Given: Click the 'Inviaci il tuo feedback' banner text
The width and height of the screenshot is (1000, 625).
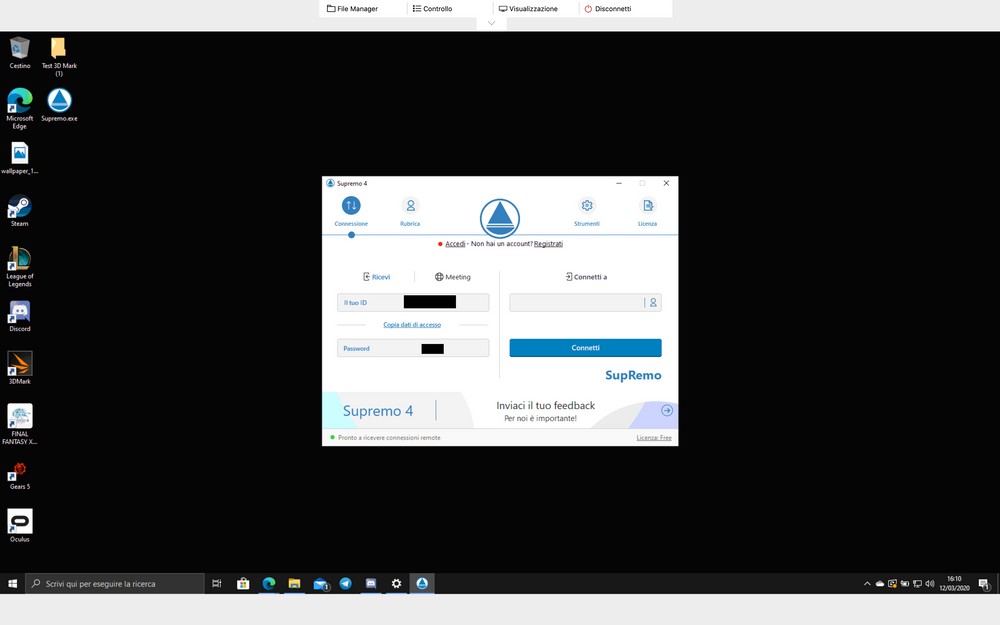Looking at the screenshot, I should [545, 406].
